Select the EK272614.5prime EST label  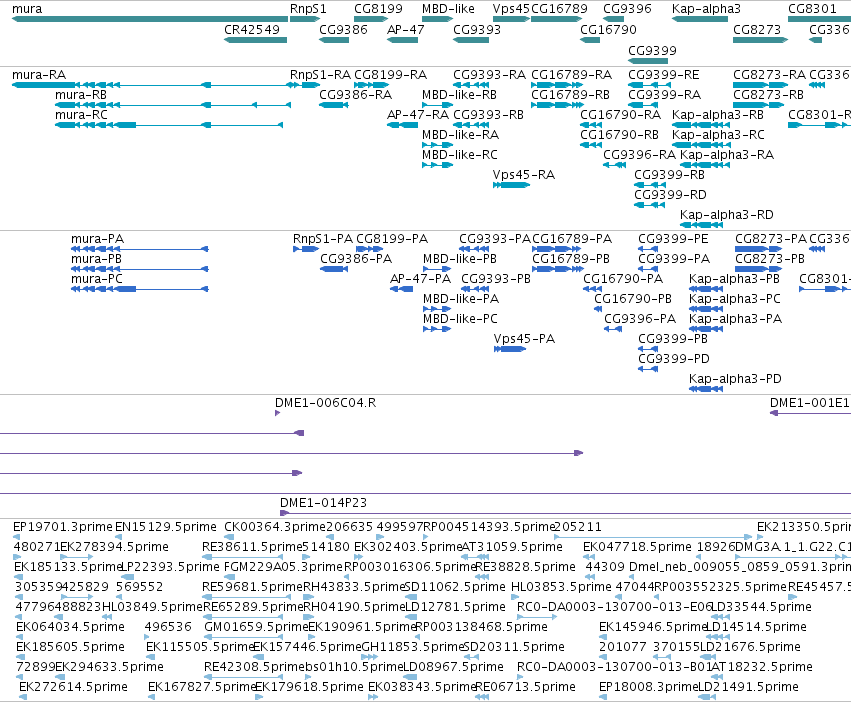click(73, 687)
